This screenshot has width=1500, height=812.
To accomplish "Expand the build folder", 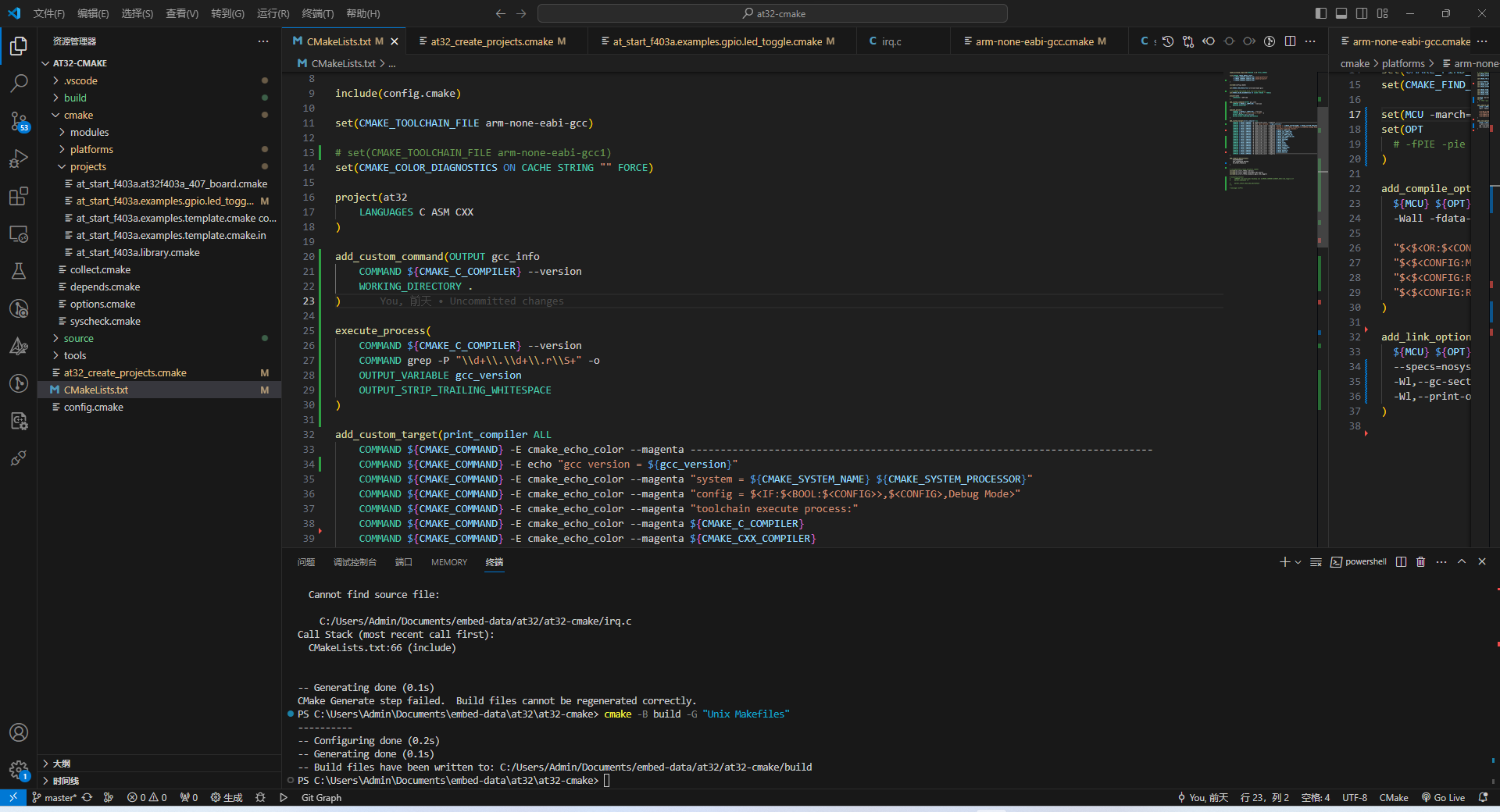I will [x=159, y=98].
